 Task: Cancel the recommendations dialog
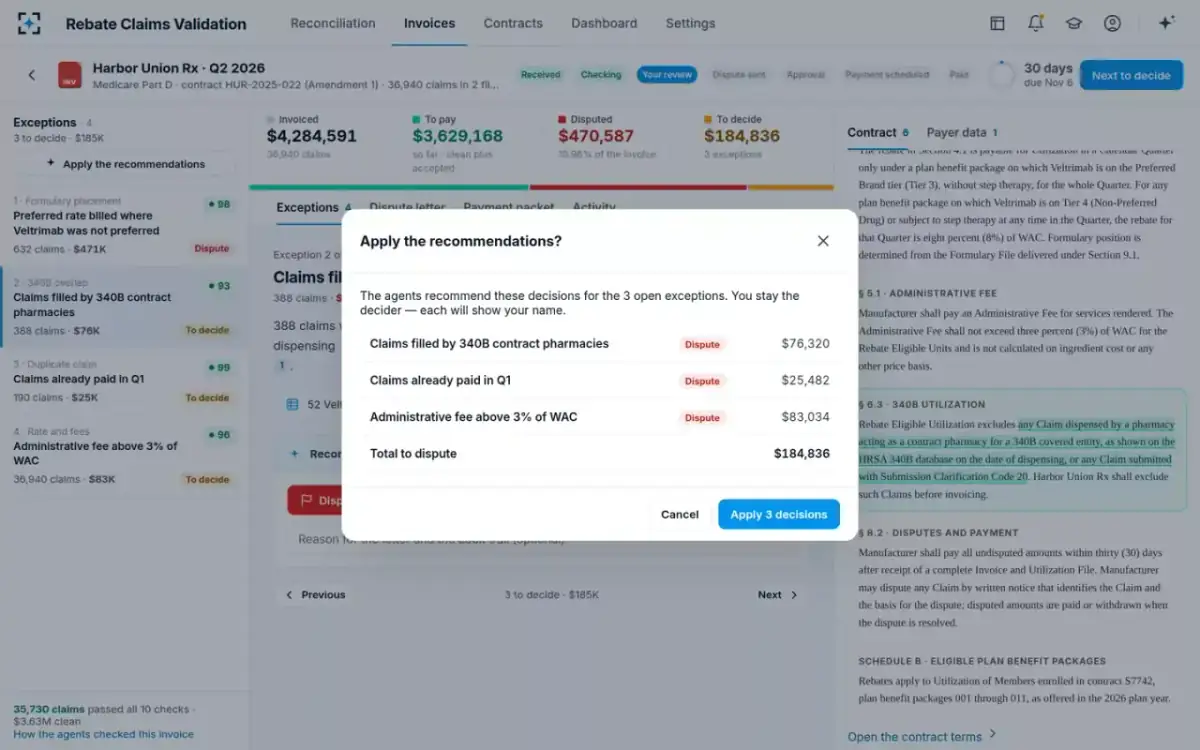(x=680, y=514)
